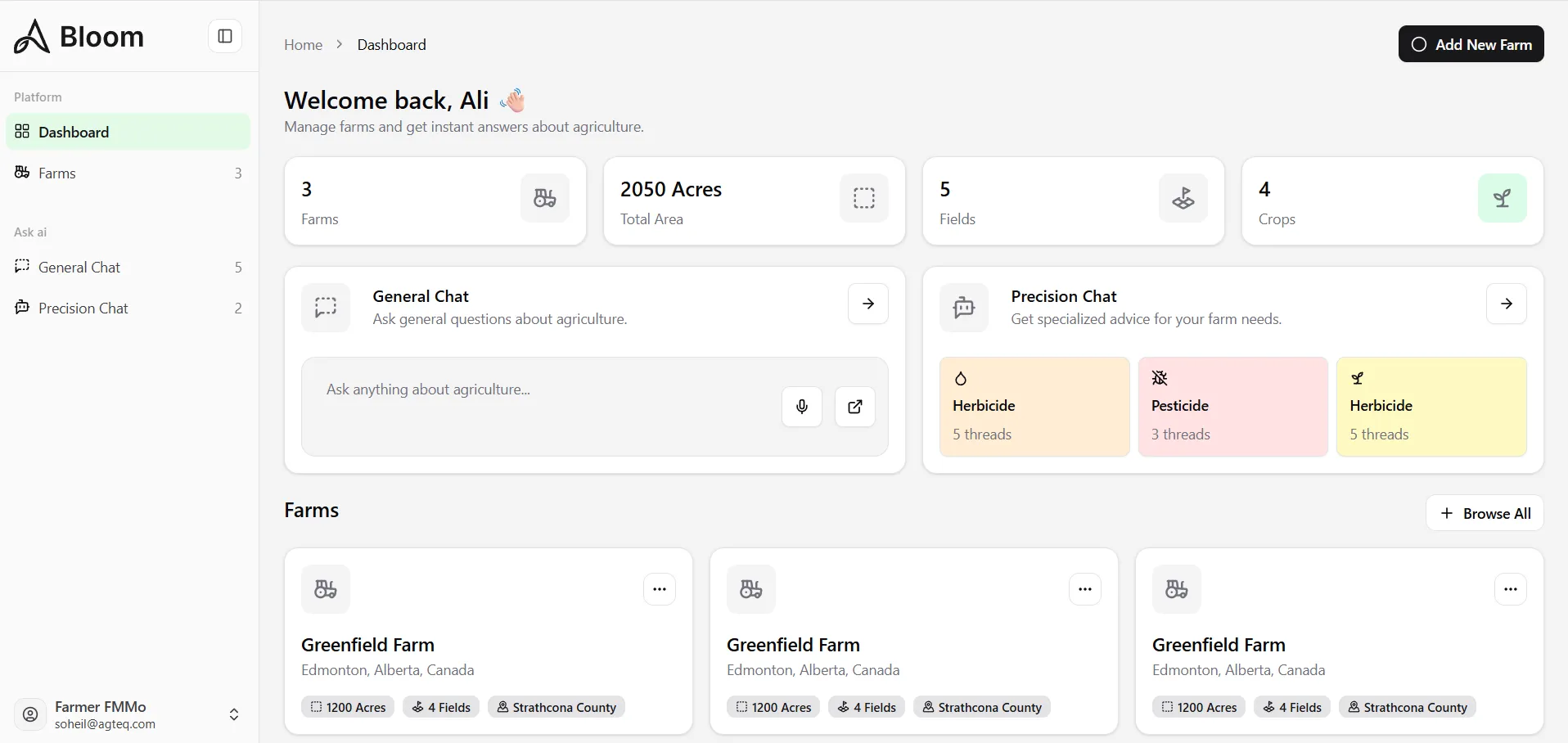This screenshot has height=743, width=1568.
Task: Click the tractor icon on Farms stat card
Action: point(544,198)
